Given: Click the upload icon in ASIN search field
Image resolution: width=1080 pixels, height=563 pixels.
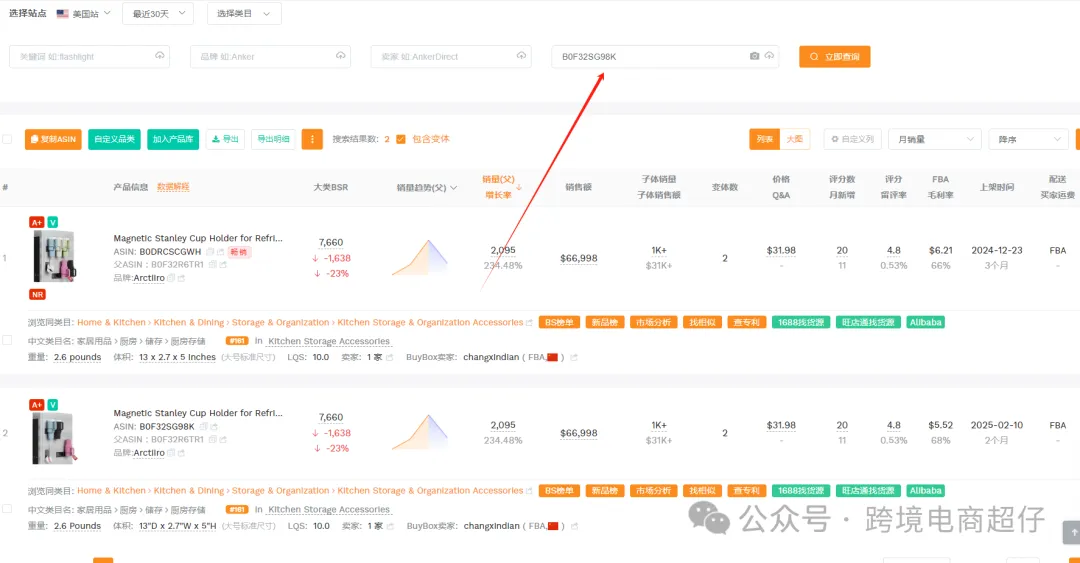Looking at the screenshot, I should tap(769, 56).
